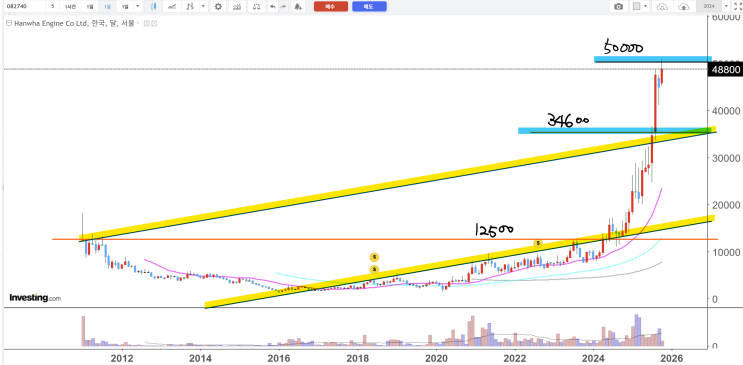Click the load chart cloud icon
743x365 pixels.
(x=662, y=7)
